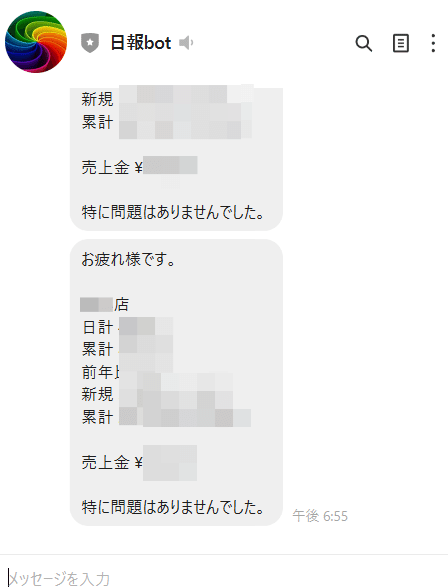Click the muted speaker icon beside 日報bot
The height and width of the screenshot is (587, 448).
point(186,43)
